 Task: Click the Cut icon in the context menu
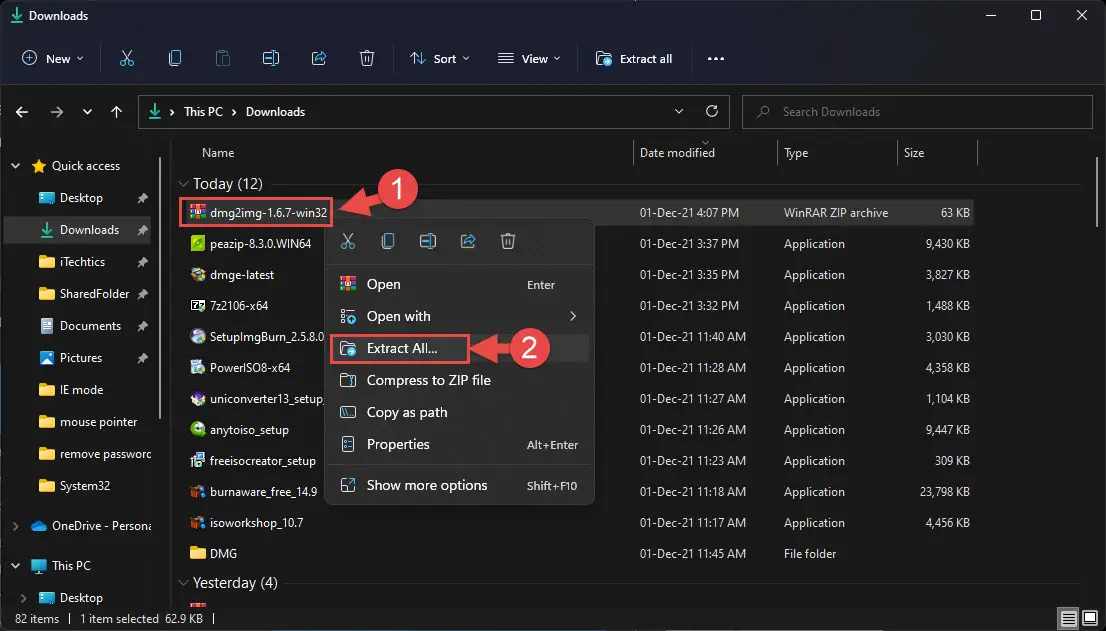coord(348,241)
